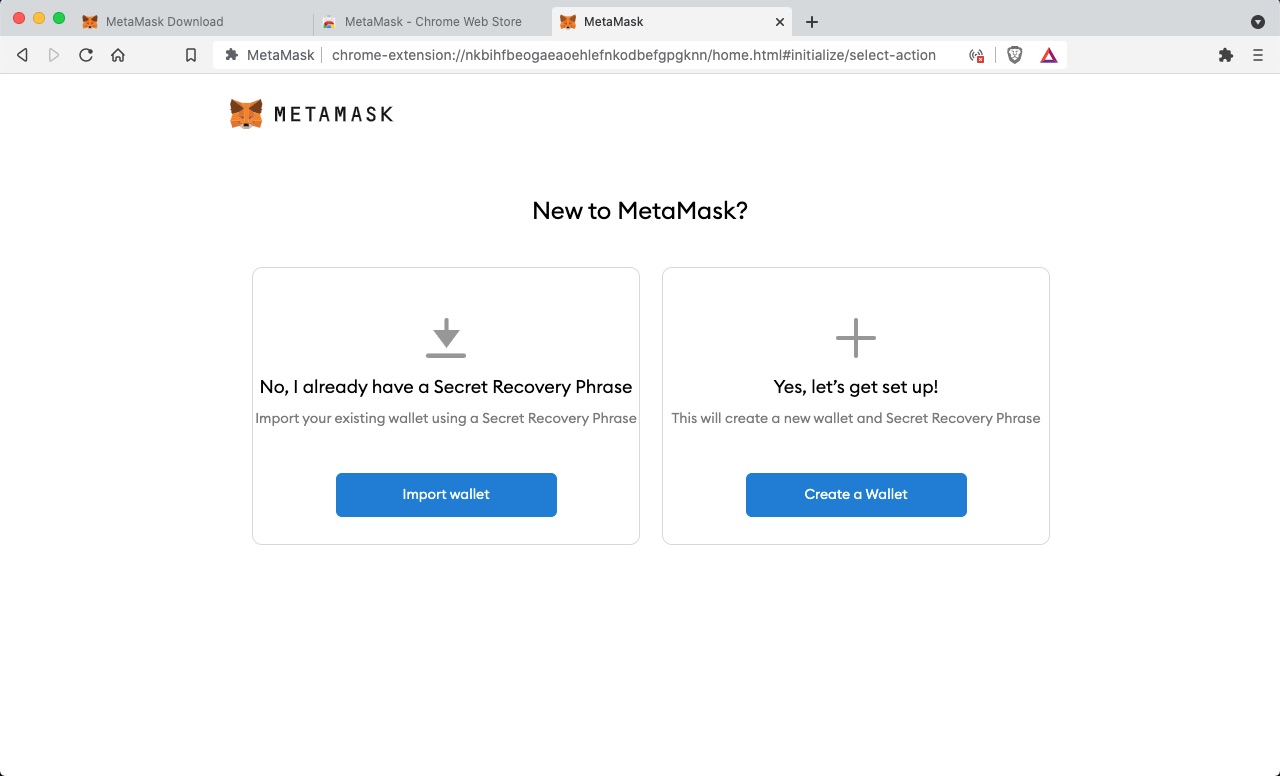The width and height of the screenshot is (1280, 776).
Task: Reload the current page
Action: (x=86, y=55)
